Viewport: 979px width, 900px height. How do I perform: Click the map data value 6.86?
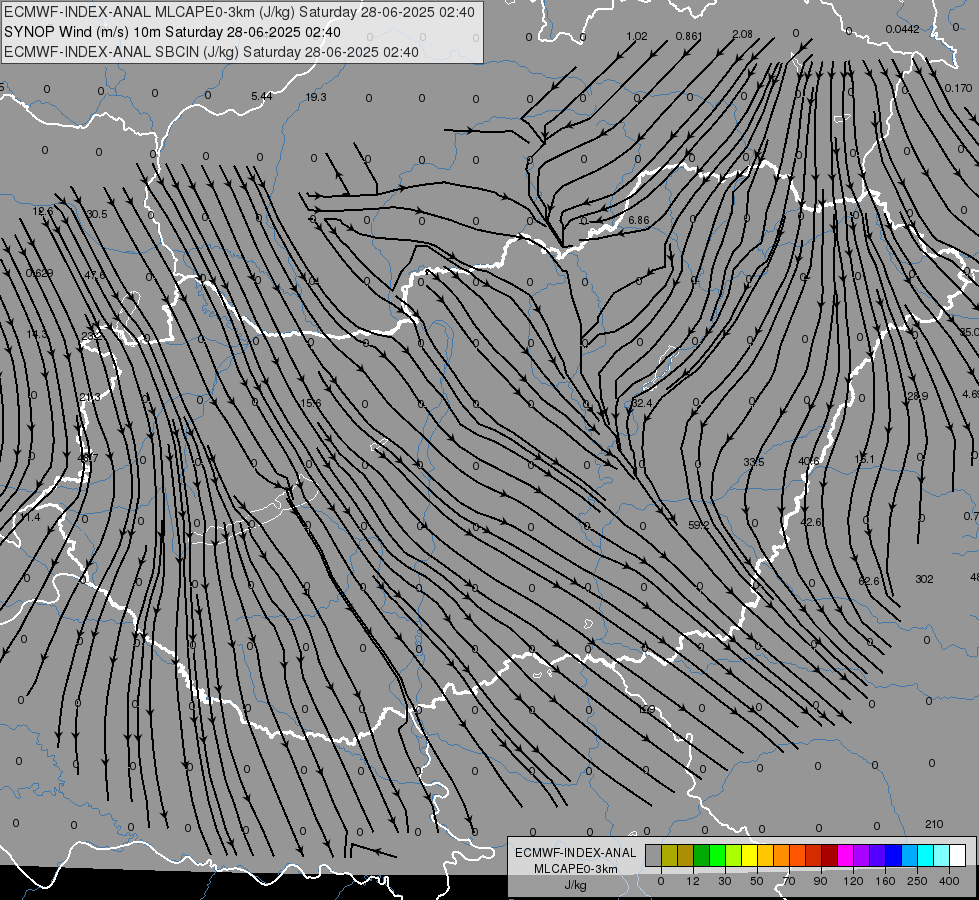coord(639,220)
